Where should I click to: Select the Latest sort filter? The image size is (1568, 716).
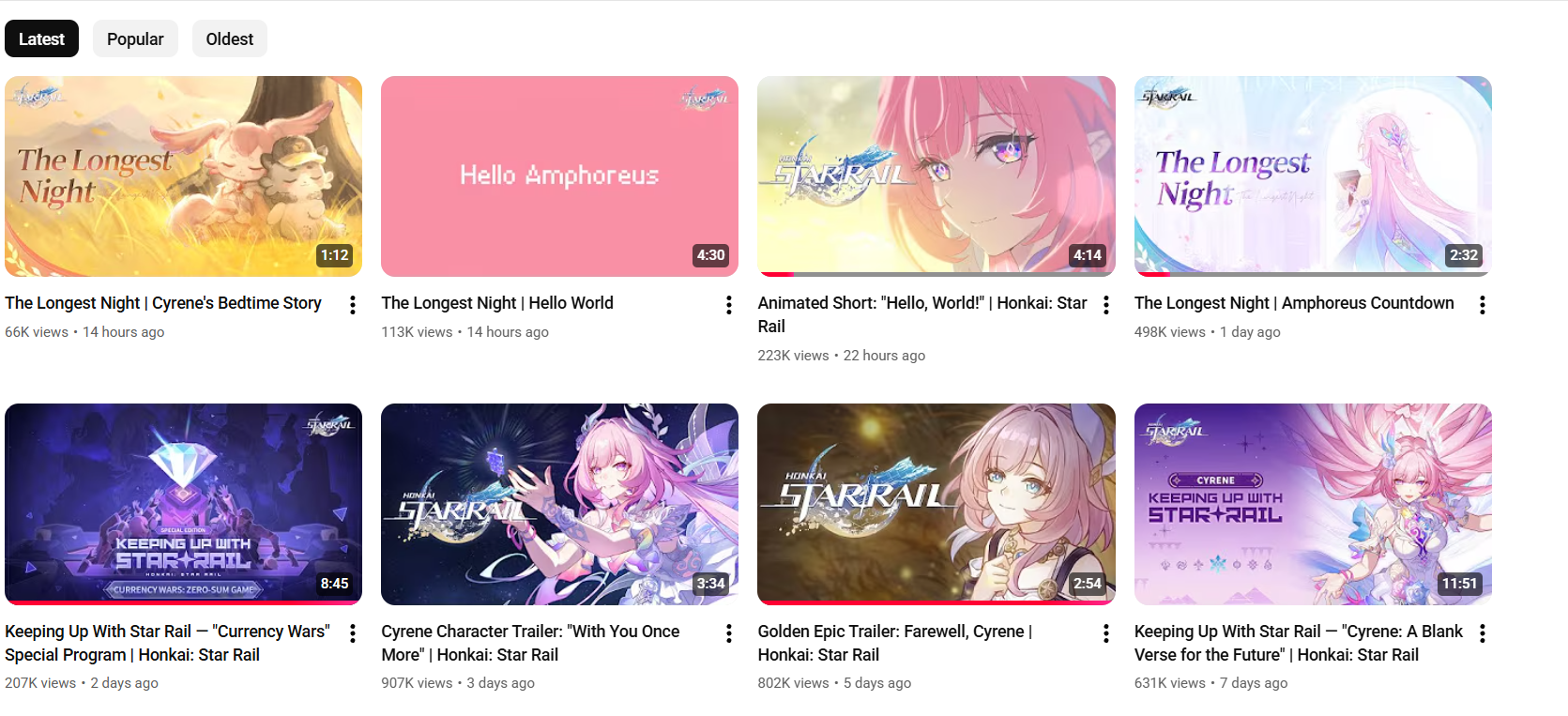[x=41, y=38]
